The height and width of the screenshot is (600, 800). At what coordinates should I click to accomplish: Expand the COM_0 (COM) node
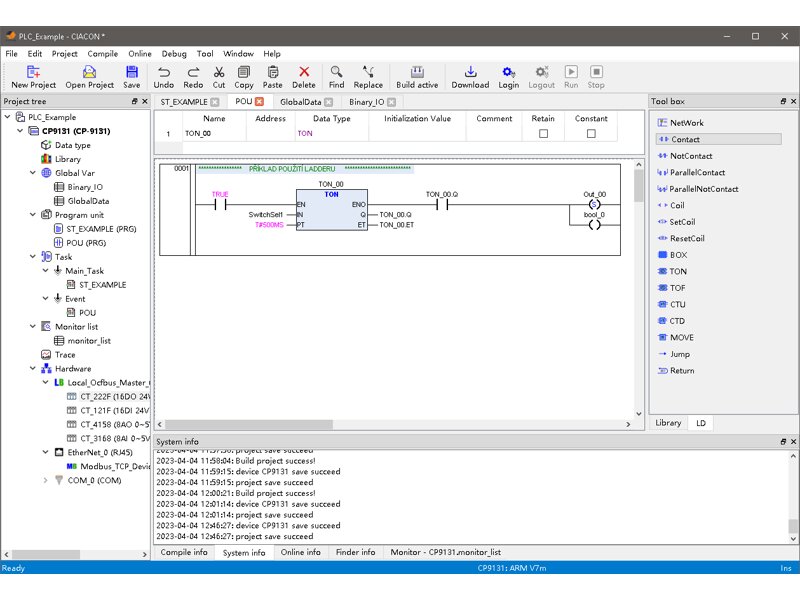tap(45, 480)
